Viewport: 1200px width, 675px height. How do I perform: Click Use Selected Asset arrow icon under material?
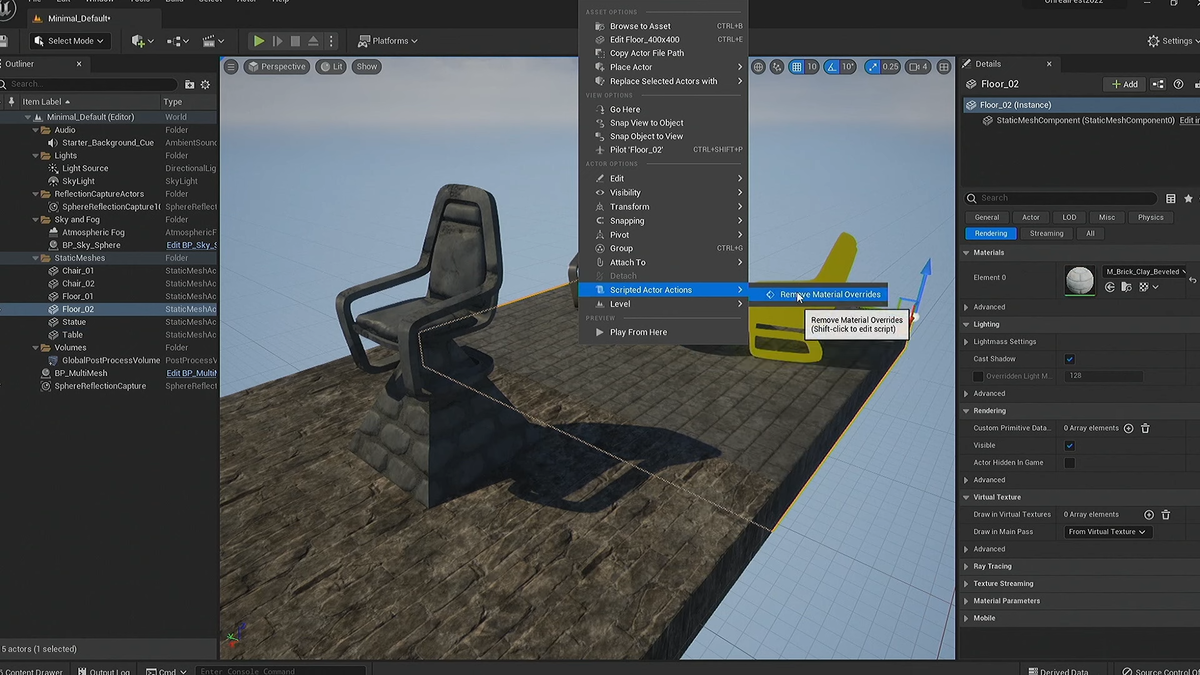(x=1109, y=287)
